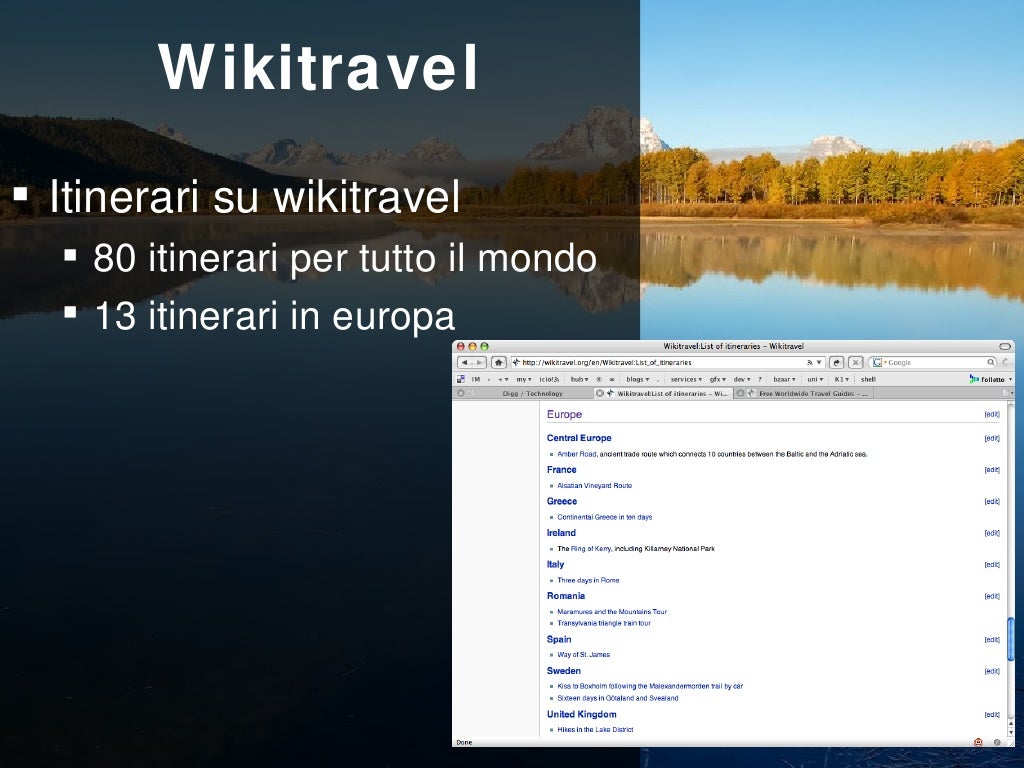This screenshot has height=768, width=1024.
Task: Open the address bar history dropdown arrow
Action: [x=819, y=362]
